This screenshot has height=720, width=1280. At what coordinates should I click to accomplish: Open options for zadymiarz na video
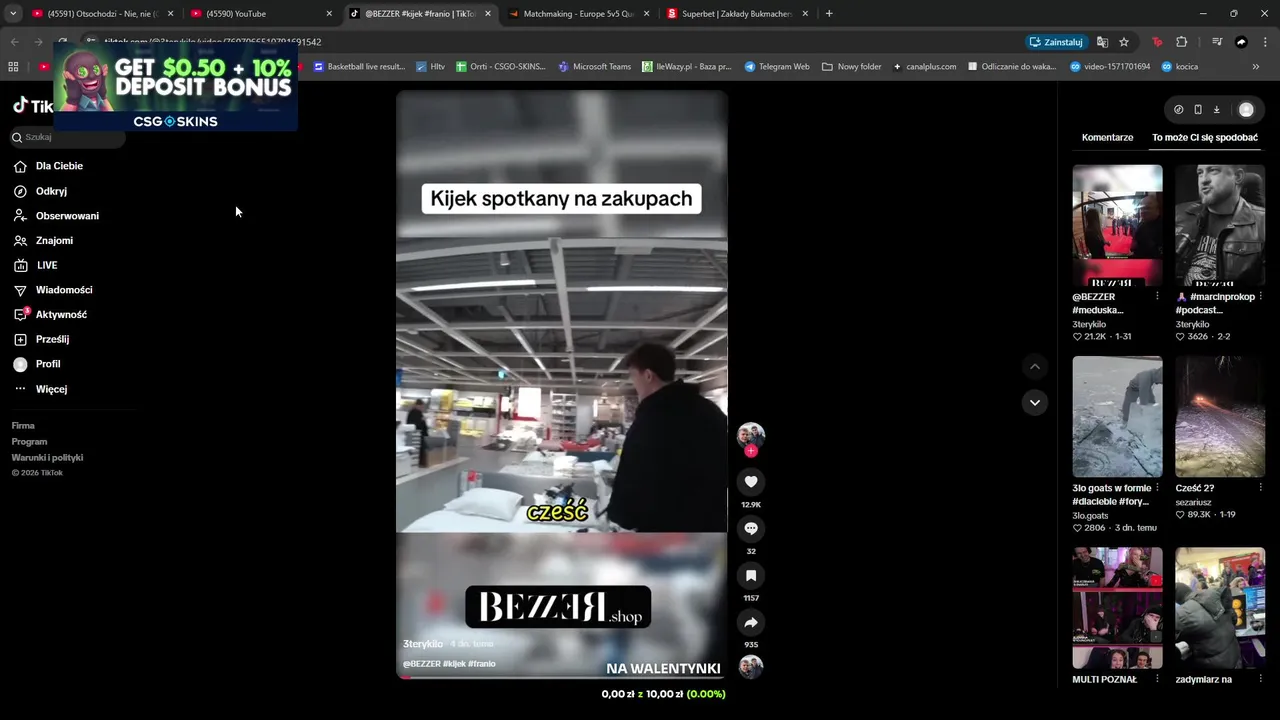(1260, 680)
